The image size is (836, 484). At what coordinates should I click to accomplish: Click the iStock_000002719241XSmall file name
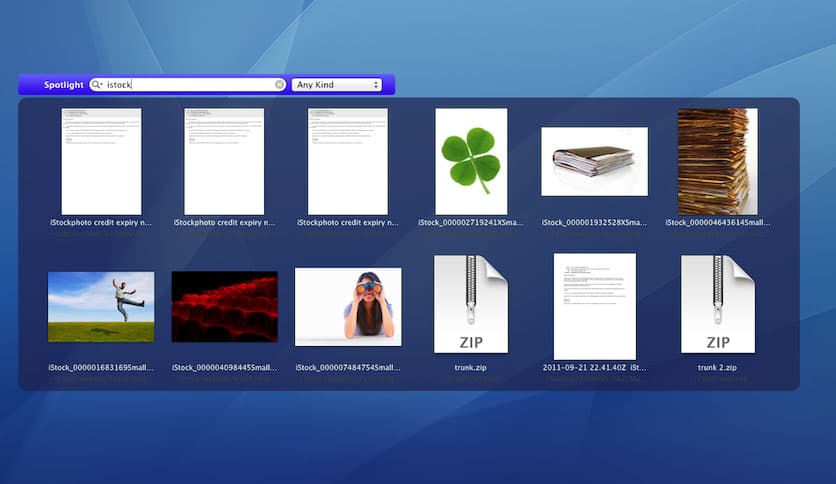pos(471,223)
